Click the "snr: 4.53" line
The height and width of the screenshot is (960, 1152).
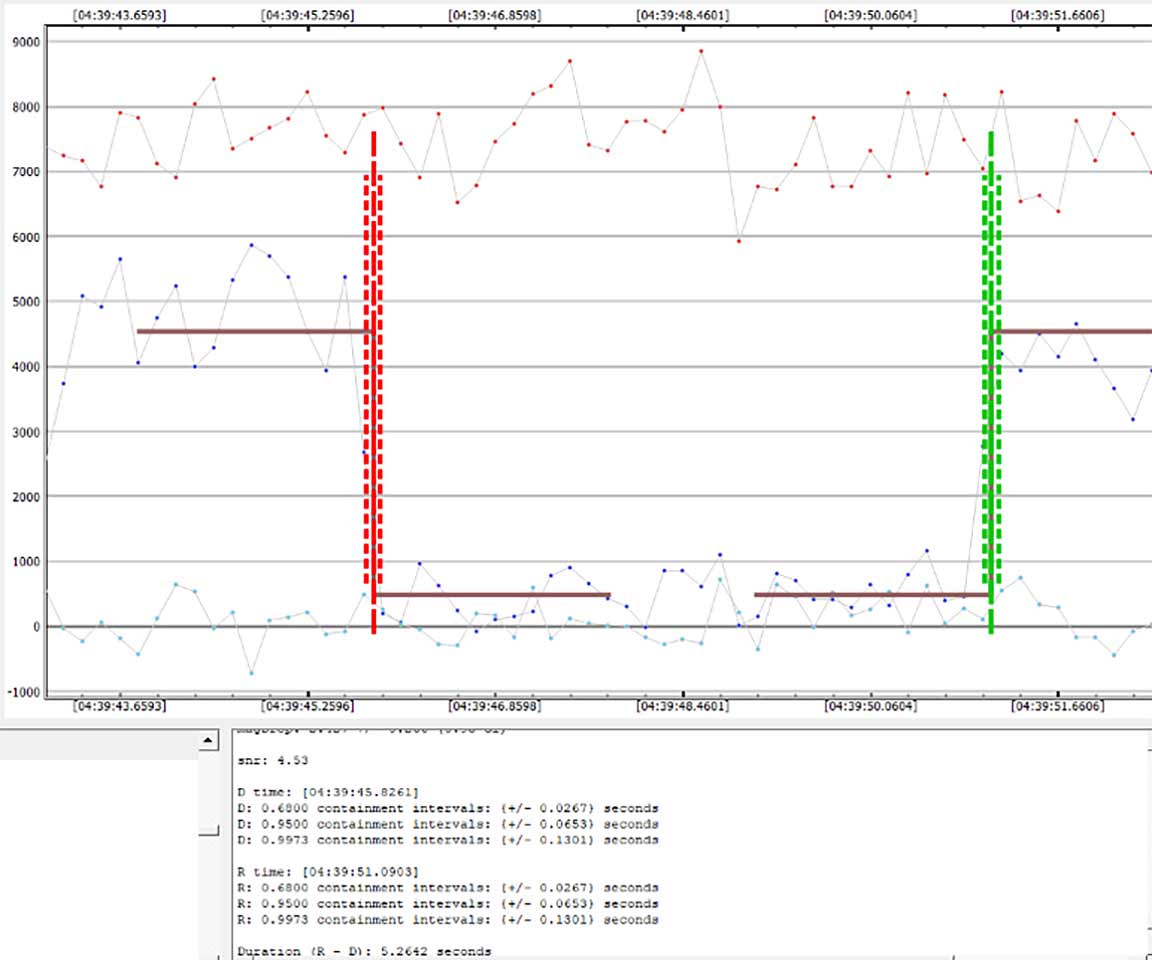[273, 760]
